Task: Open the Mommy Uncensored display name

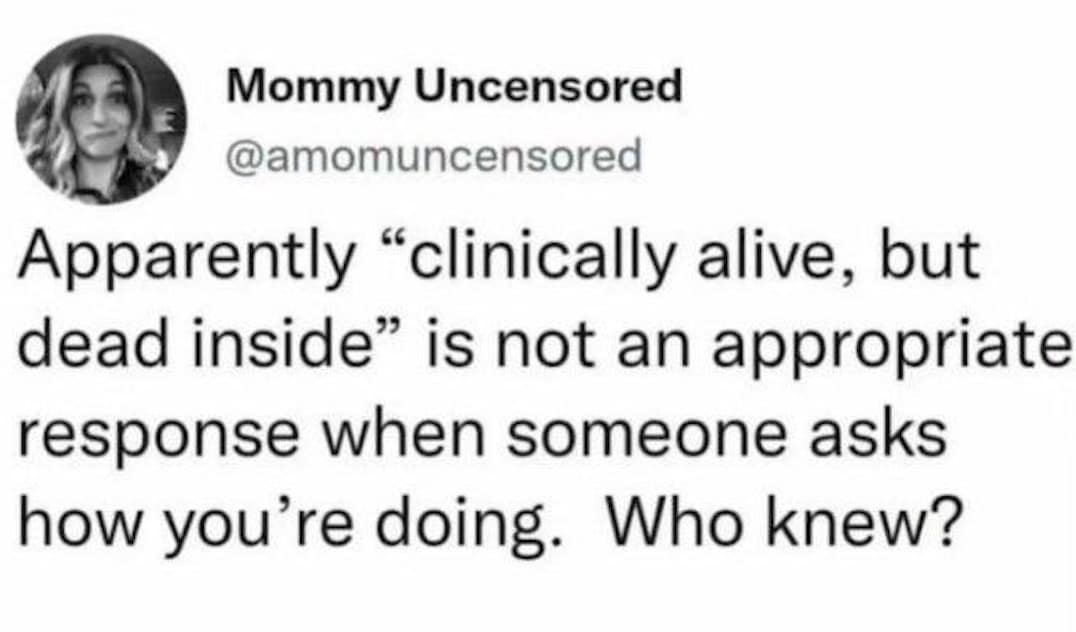Action: (x=455, y=88)
